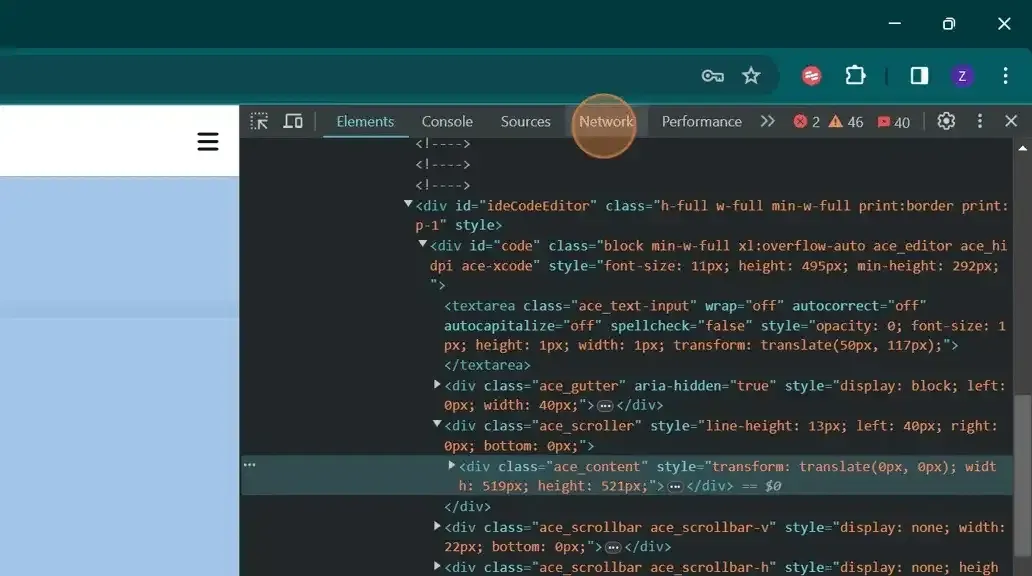Activate the inspect element picker icon
1032x576 pixels.
(259, 121)
